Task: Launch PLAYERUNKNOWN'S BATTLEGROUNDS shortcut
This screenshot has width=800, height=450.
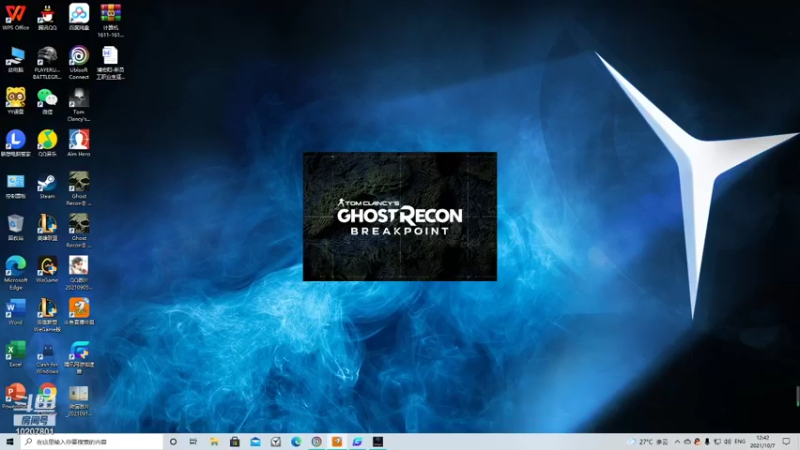Action: 47,63
